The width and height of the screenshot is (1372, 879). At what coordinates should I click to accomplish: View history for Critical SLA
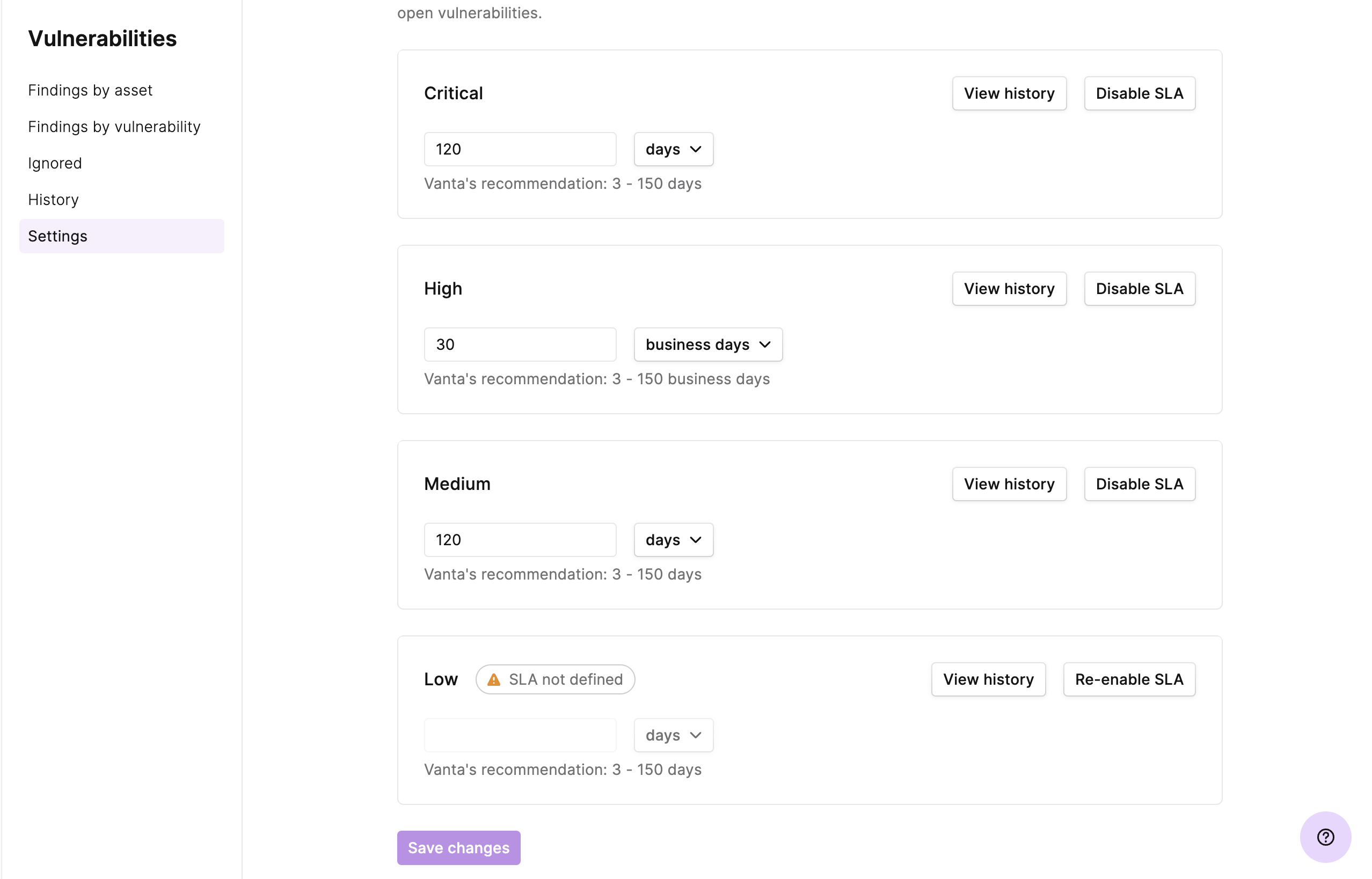[x=1009, y=93]
